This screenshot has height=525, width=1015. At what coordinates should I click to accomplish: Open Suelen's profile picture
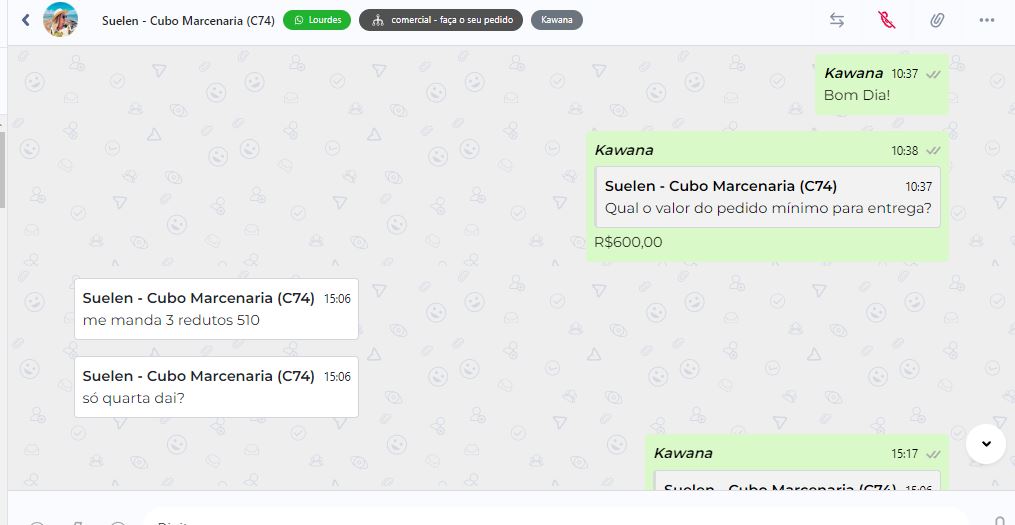coord(60,20)
